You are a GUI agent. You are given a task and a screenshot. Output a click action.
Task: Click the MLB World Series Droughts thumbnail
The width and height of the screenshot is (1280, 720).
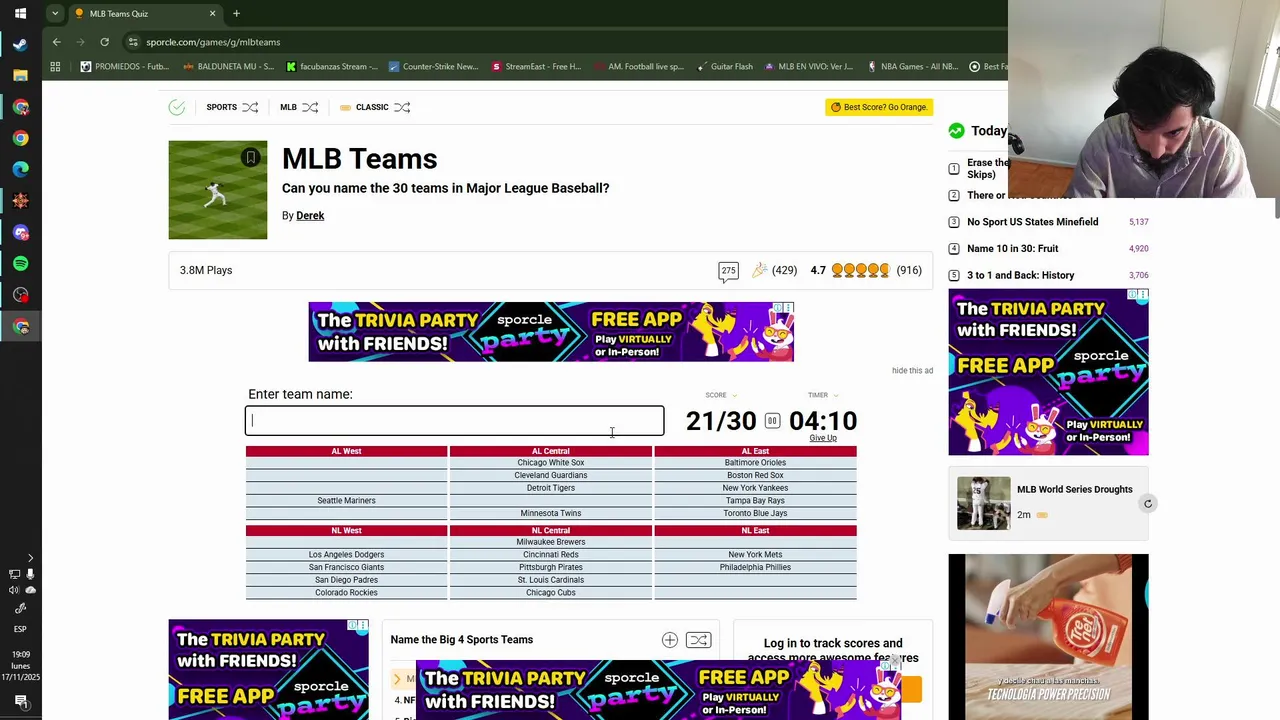[x=983, y=503]
